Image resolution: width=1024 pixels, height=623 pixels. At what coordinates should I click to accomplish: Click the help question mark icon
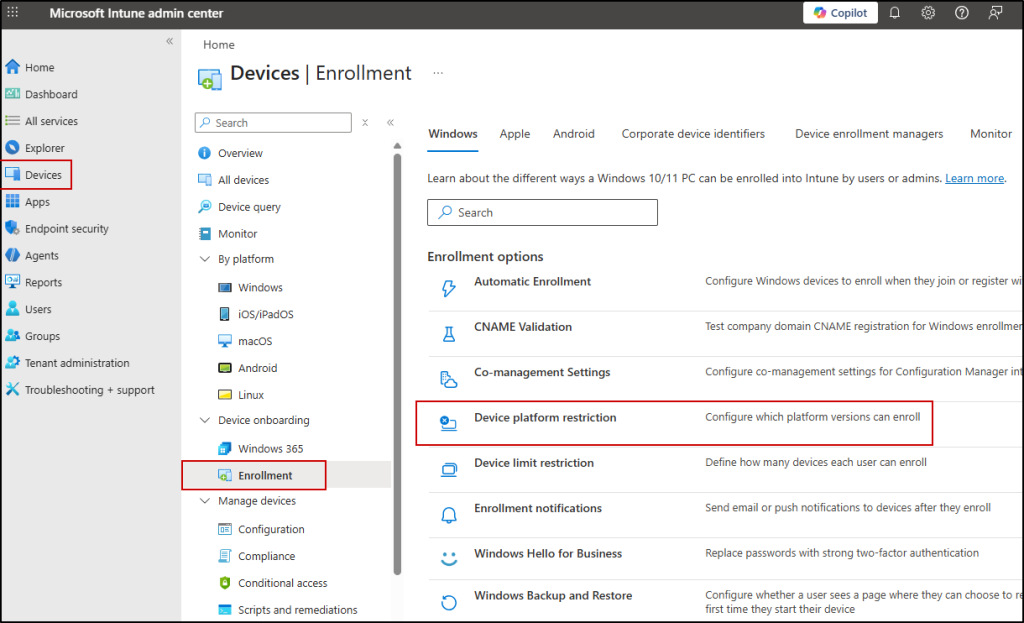click(962, 13)
